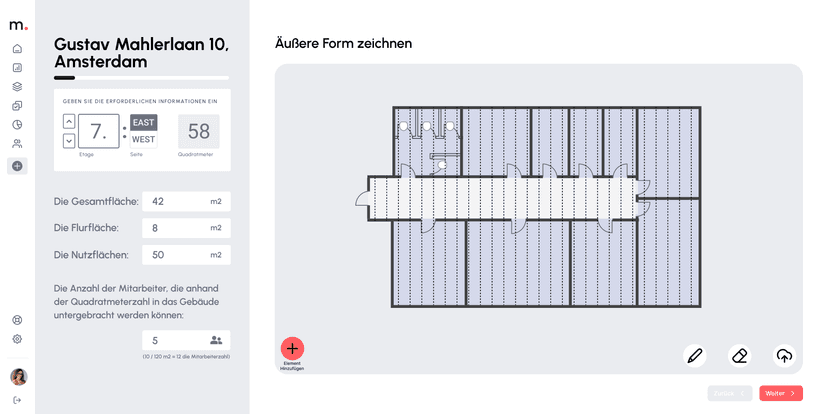
Task: Click the cloud upload icon
Action: click(x=784, y=355)
